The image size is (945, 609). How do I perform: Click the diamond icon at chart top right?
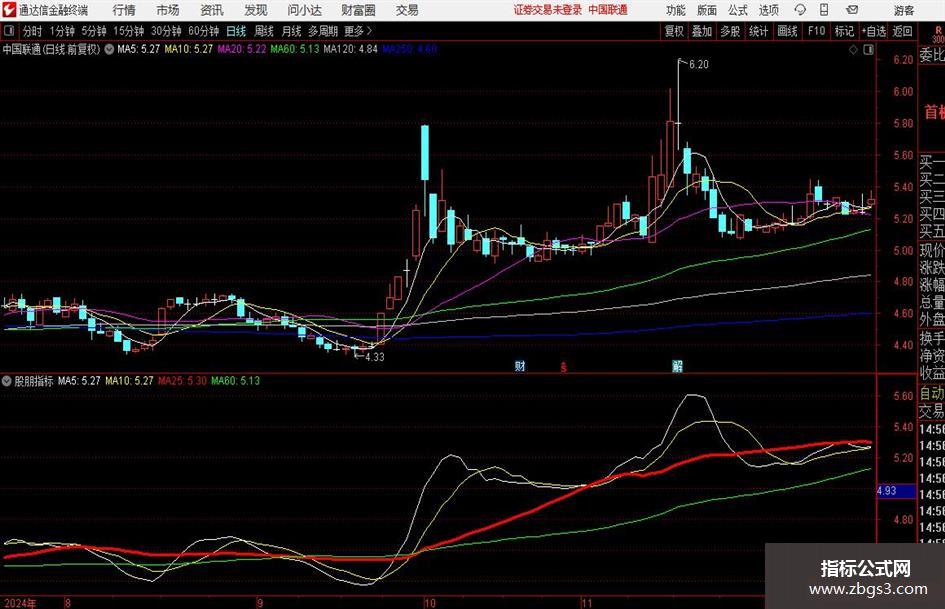[x=853, y=50]
